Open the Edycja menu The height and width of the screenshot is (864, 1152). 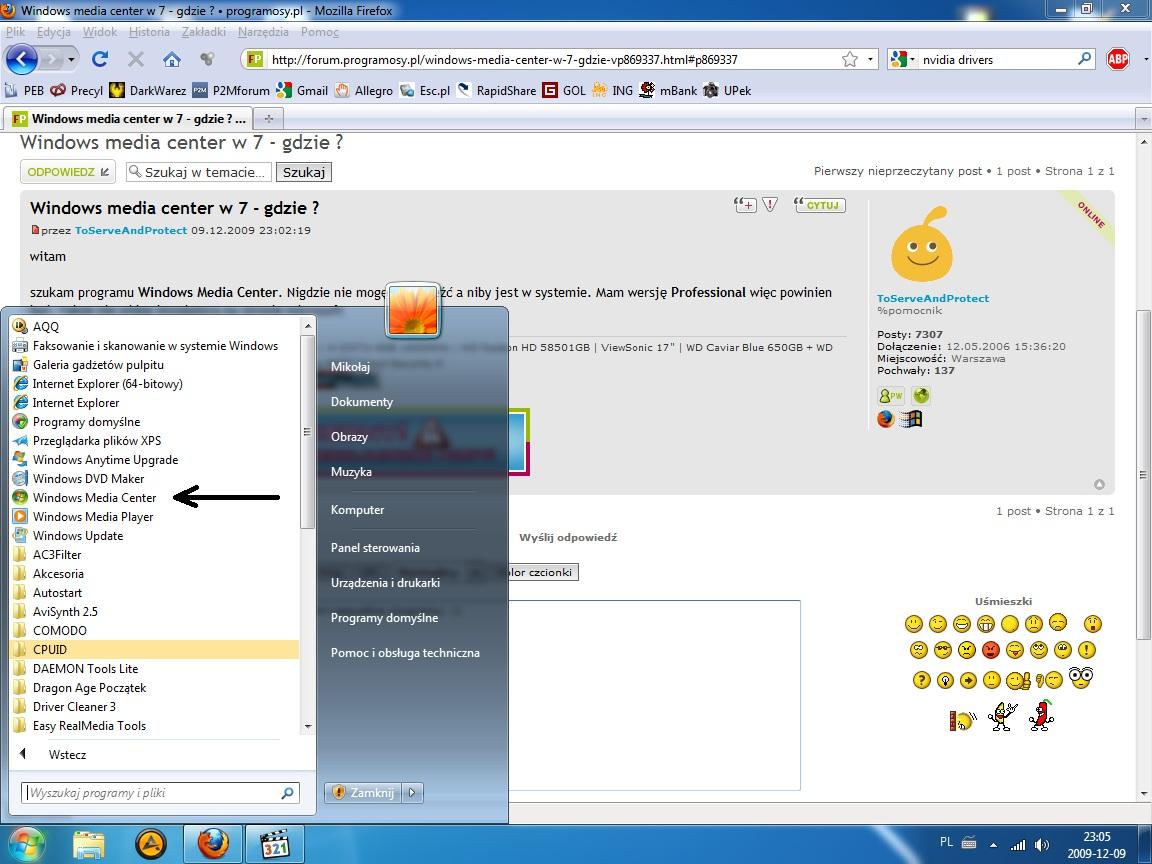pos(54,32)
